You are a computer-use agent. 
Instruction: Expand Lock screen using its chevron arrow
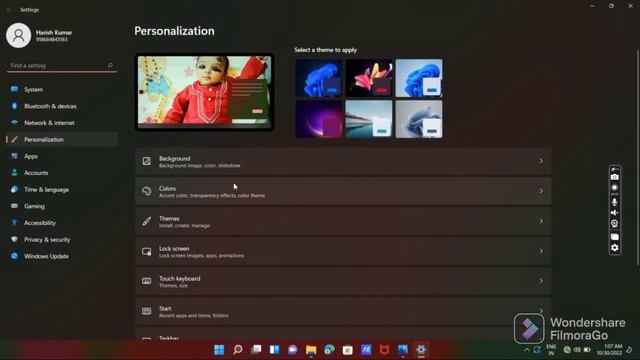coord(541,251)
